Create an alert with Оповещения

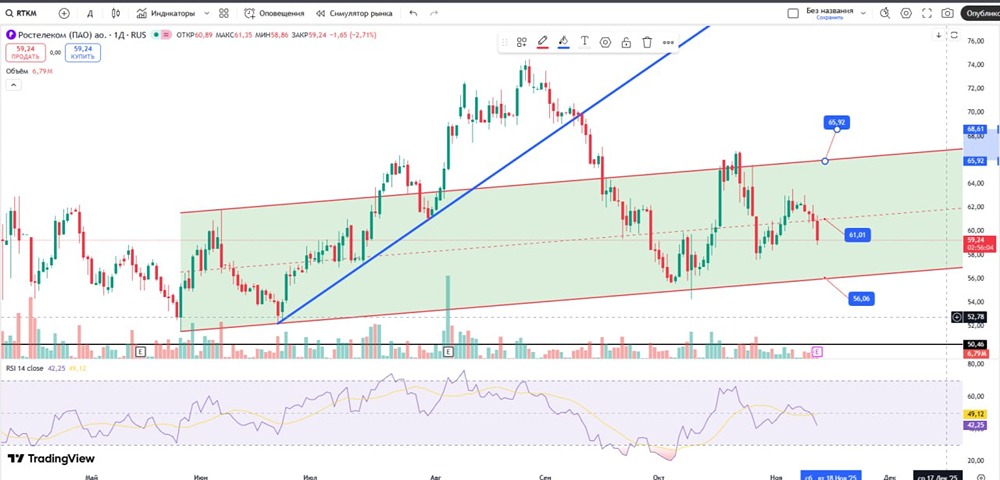[x=274, y=13]
